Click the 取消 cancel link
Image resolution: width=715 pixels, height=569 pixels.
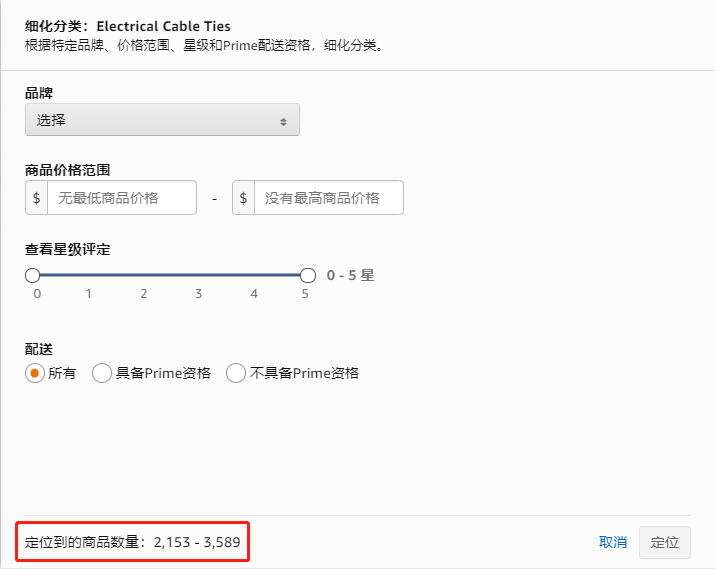point(613,542)
